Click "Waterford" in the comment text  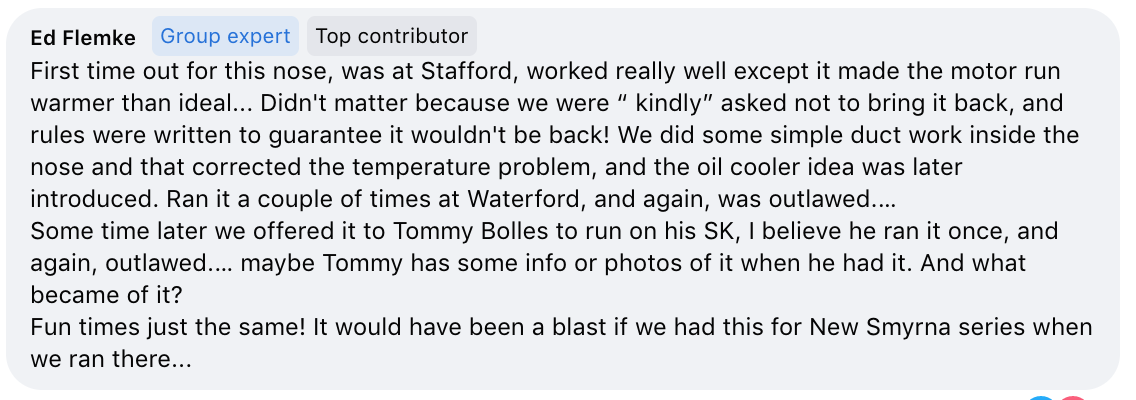tap(521, 199)
